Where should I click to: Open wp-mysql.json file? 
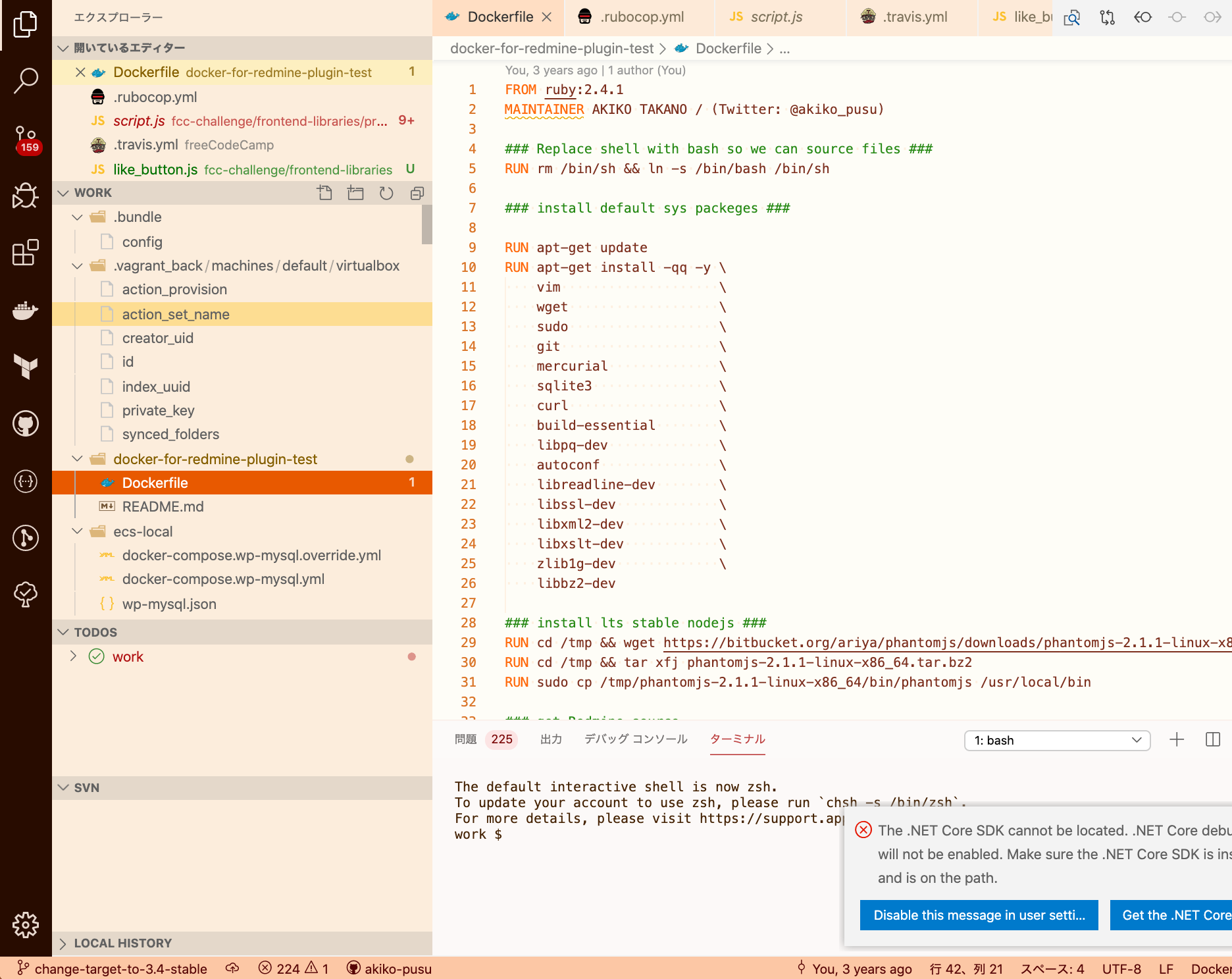pos(242,604)
